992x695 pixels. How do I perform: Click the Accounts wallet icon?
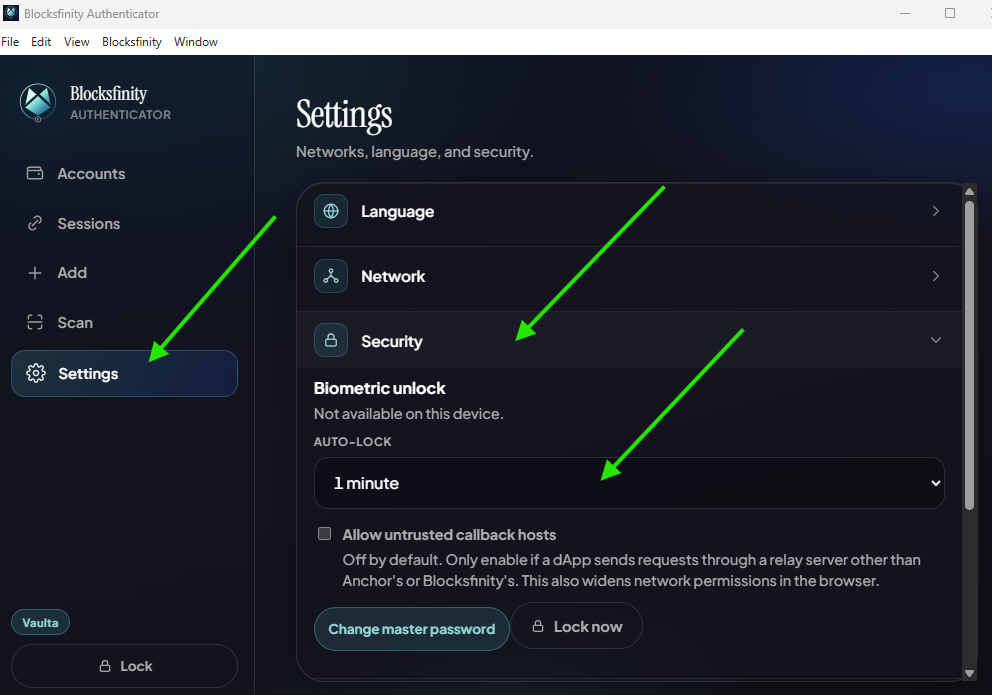click(x=35, y=173)
